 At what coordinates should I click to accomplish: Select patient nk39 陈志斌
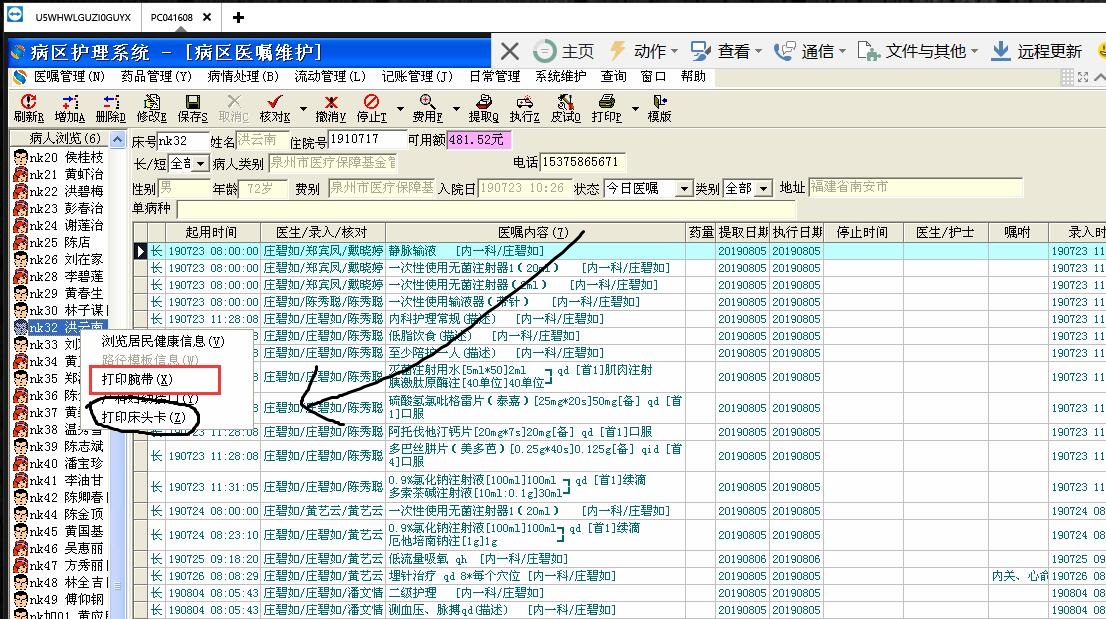click(59, 446)
